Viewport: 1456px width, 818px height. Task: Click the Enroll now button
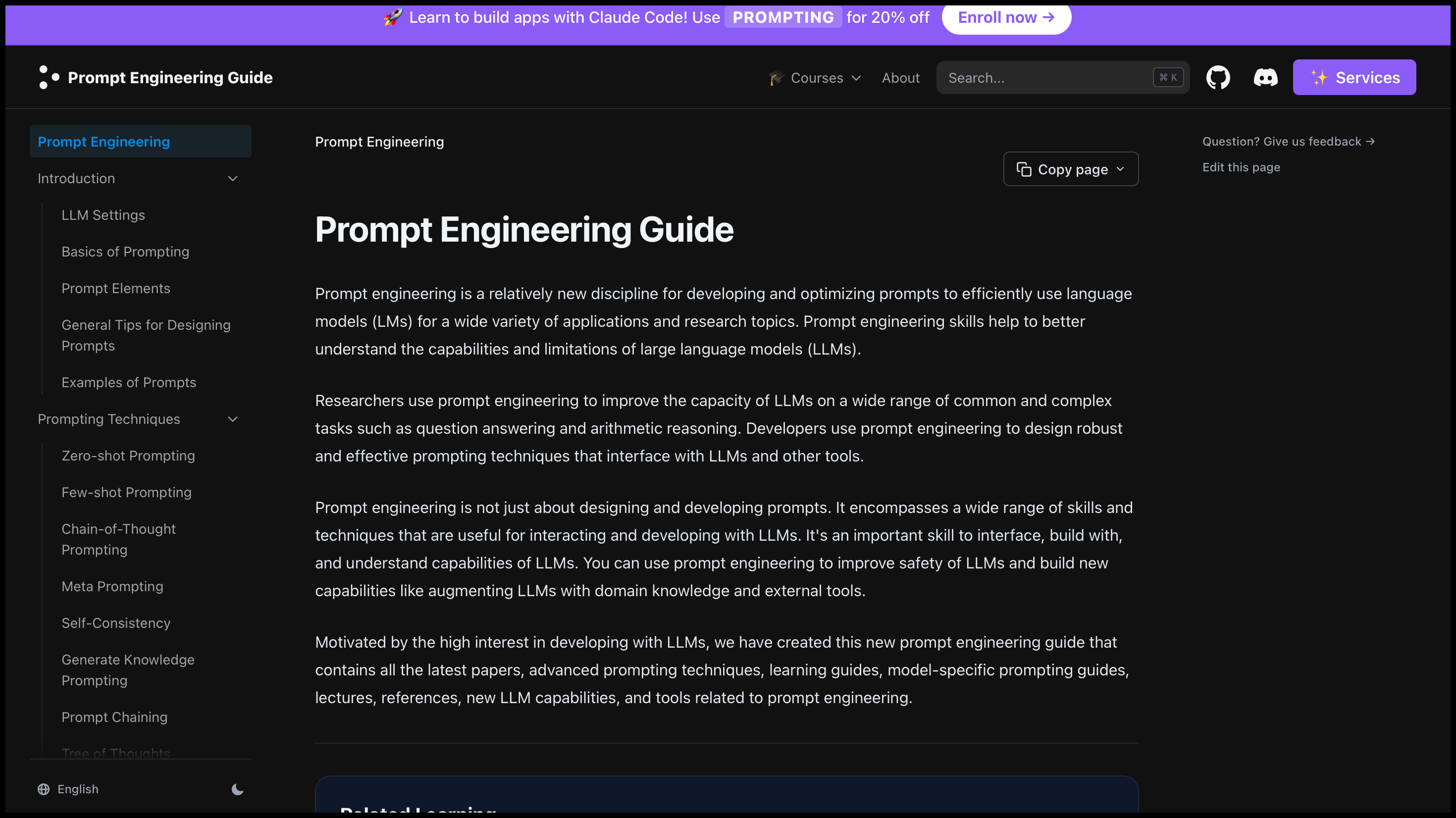pos(1006,17)
